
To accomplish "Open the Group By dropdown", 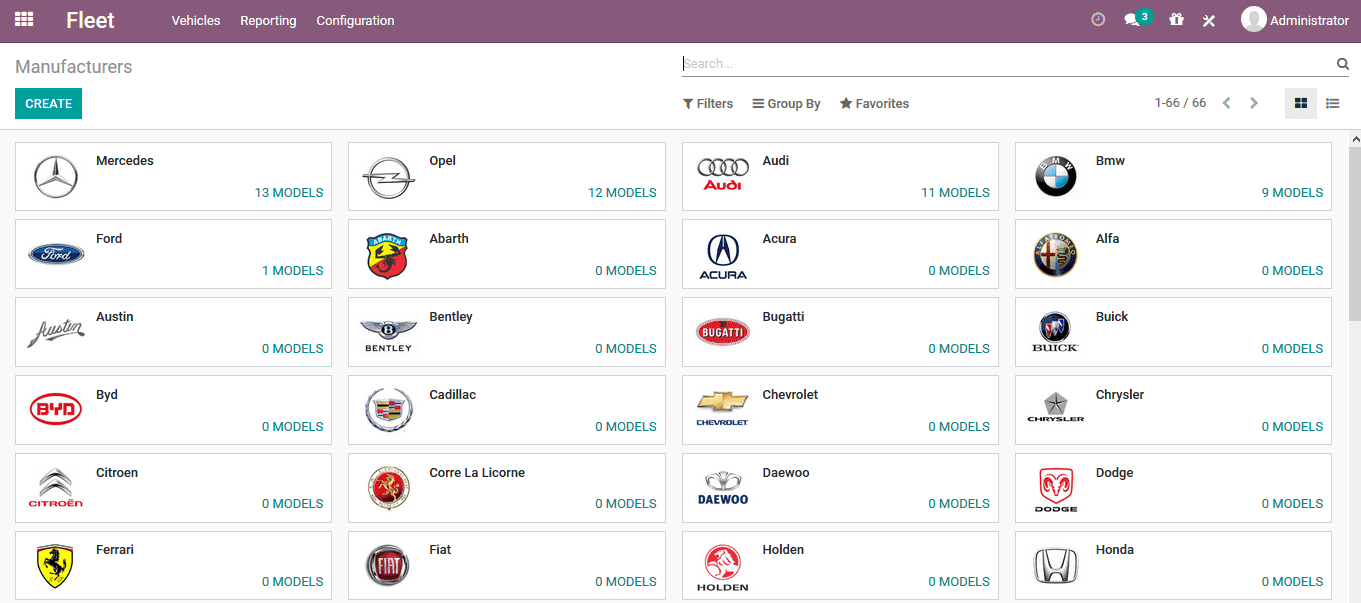I will [x=787, y=104].
